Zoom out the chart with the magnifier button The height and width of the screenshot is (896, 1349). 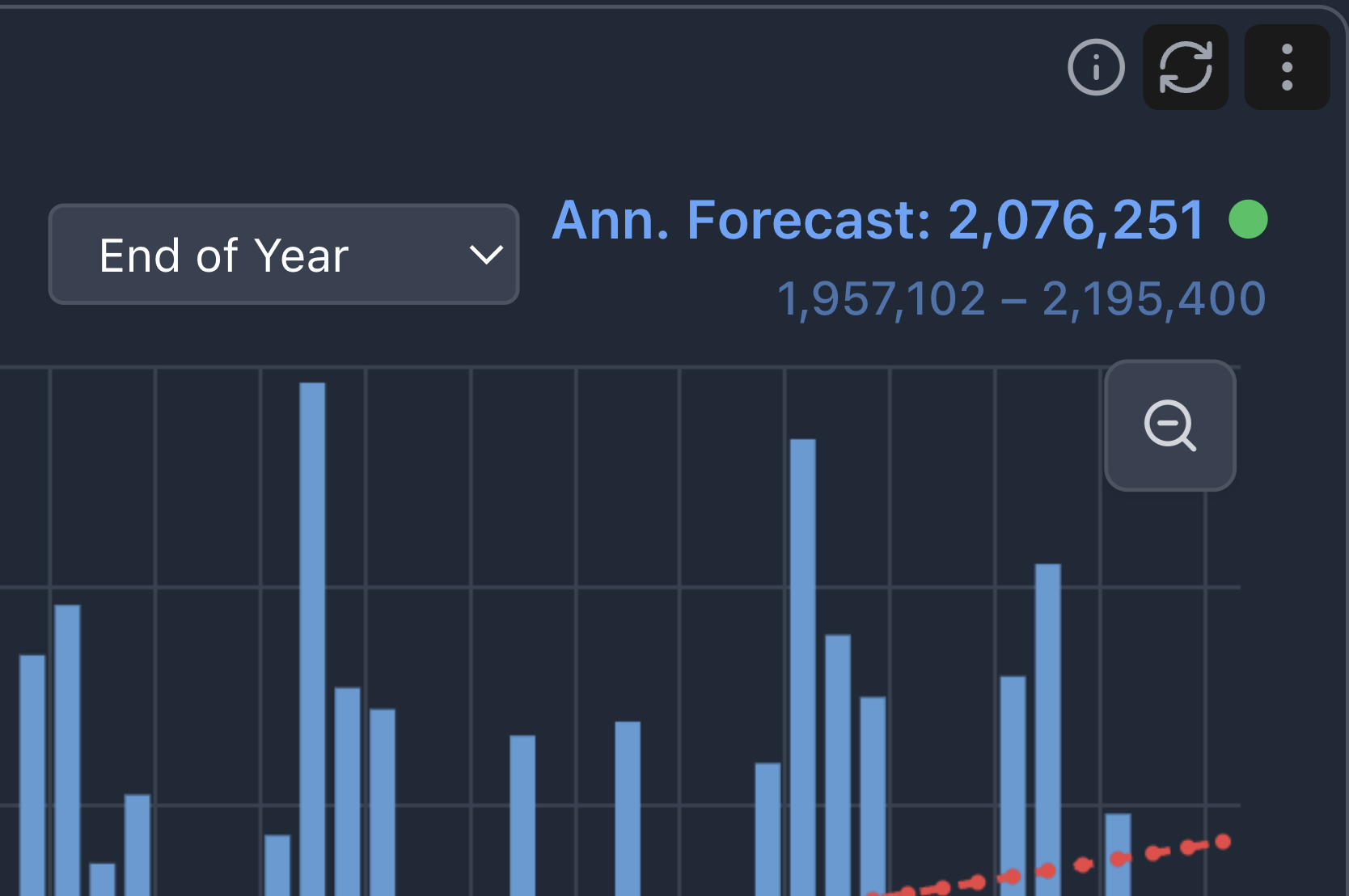(x=1169, y=425)
